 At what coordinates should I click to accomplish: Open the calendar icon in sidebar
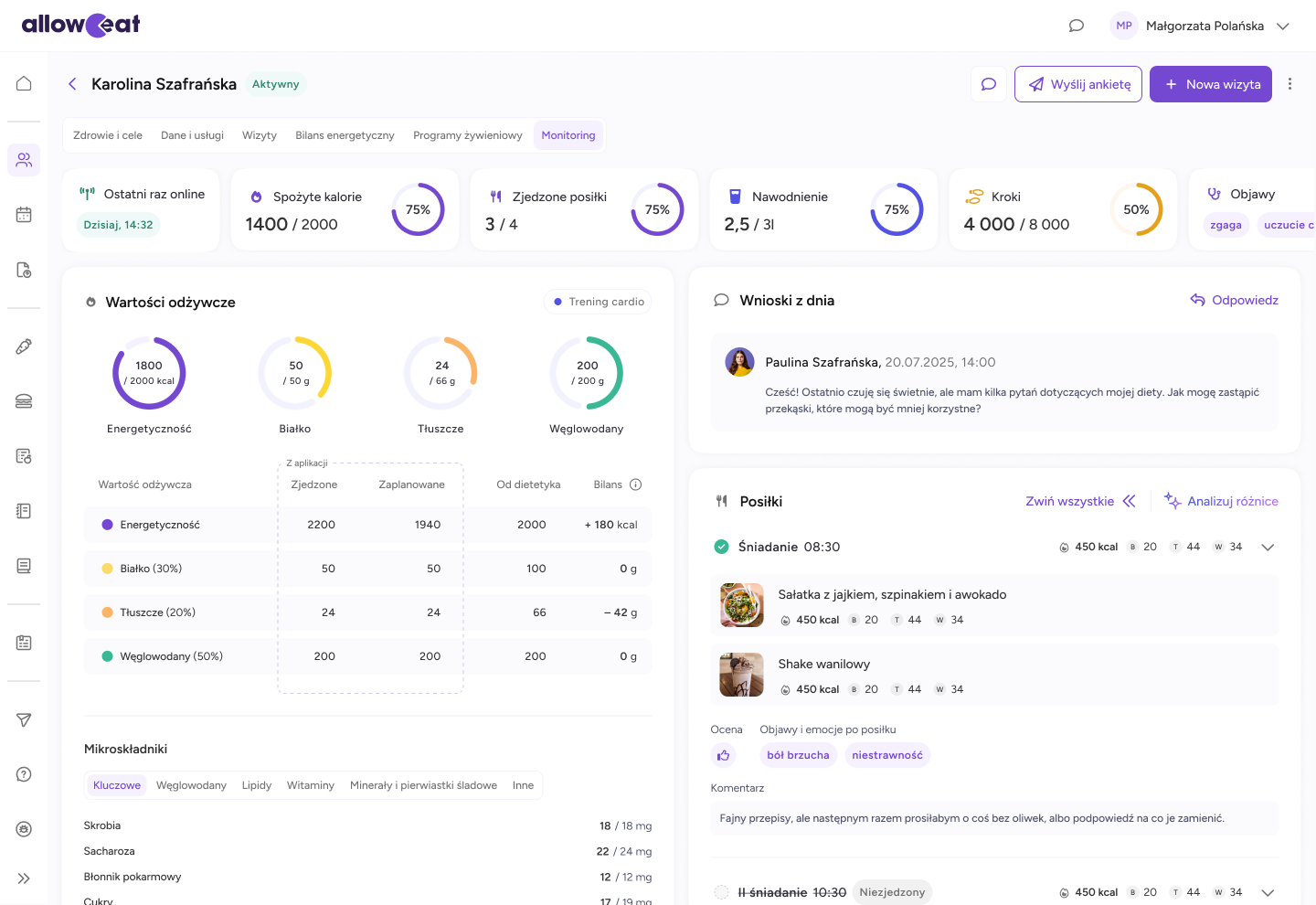pyautogui.click(x=24, y=215)
